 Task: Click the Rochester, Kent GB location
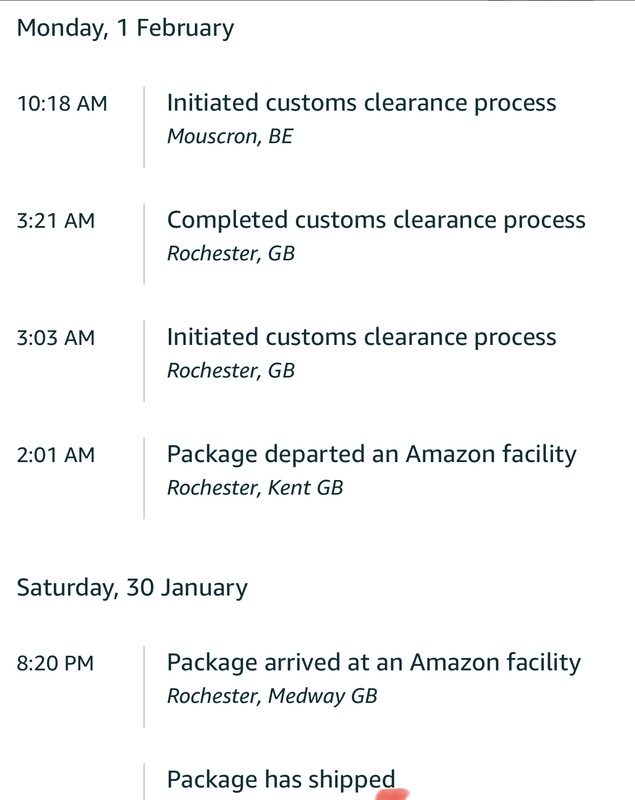(254, 488)
